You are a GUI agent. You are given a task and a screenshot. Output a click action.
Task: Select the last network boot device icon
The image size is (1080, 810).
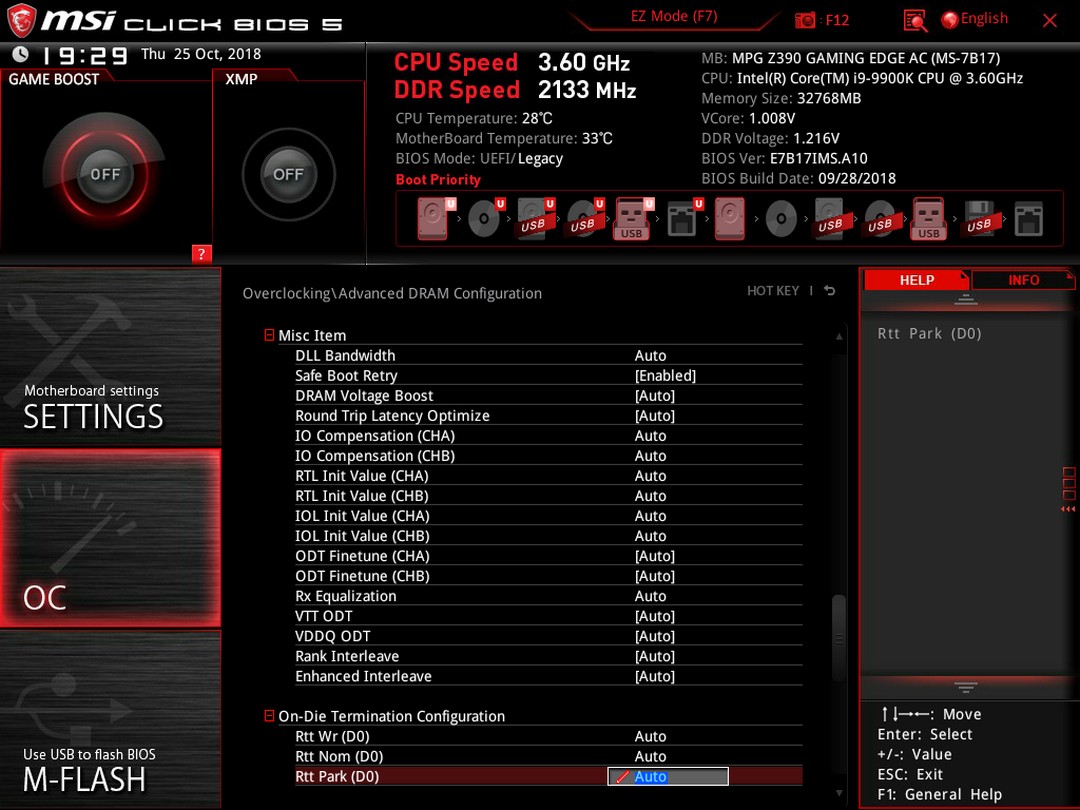tap(1028, 219)
